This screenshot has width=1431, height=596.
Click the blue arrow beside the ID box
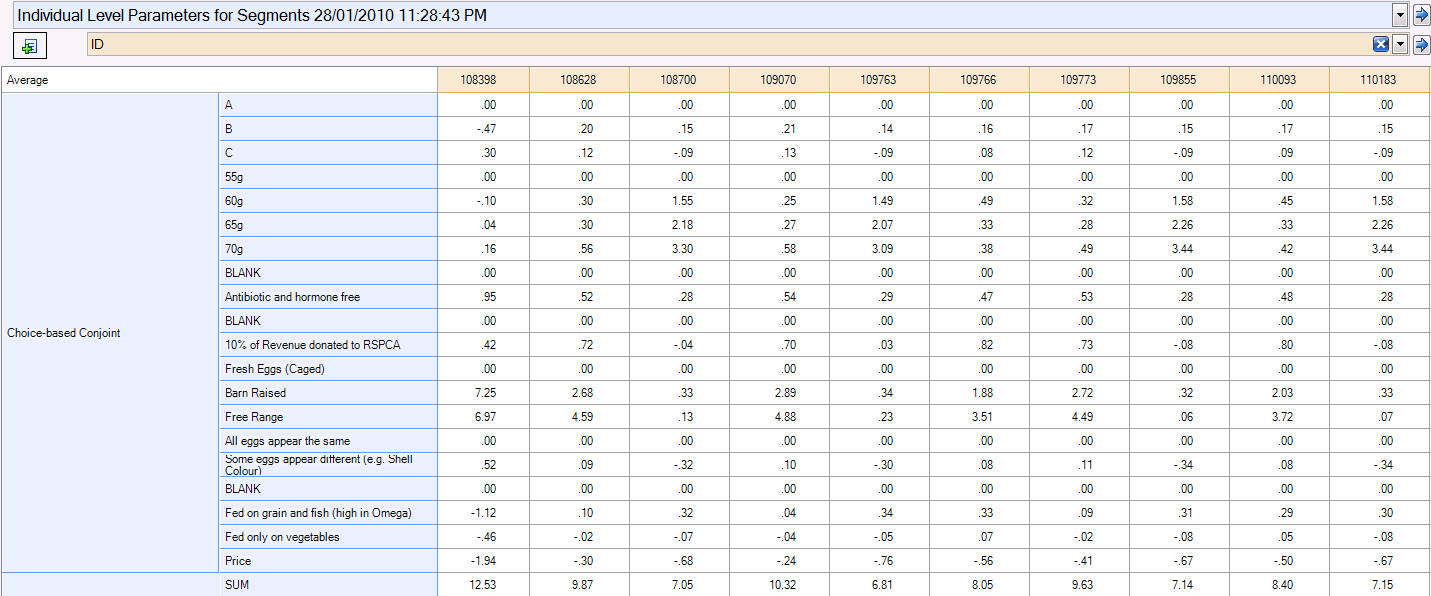coord(1420,44)
